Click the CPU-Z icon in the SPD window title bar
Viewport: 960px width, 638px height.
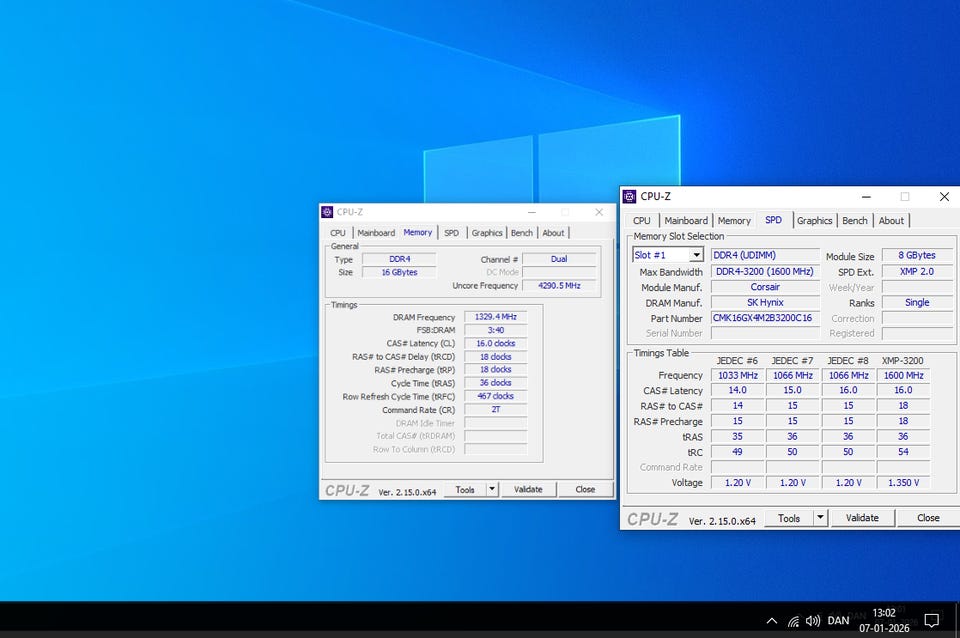point(629,197)
